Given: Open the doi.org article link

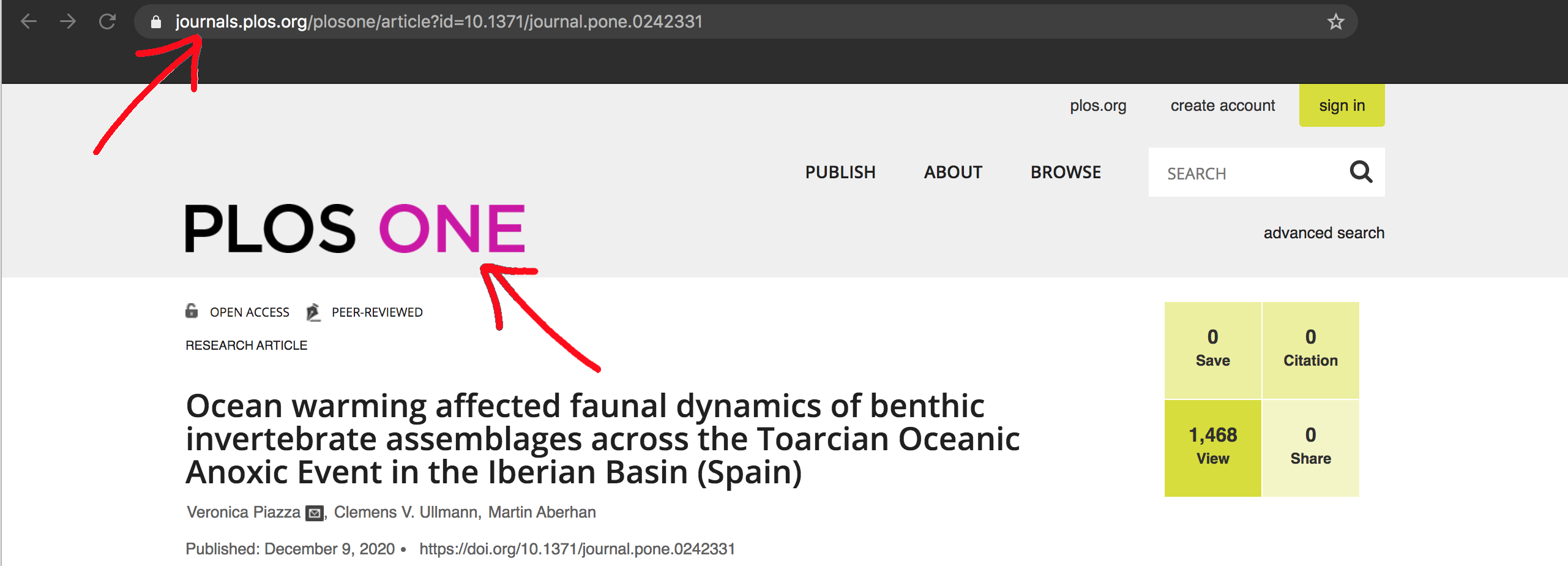Looking at the screenshot, I should point(577,549).
